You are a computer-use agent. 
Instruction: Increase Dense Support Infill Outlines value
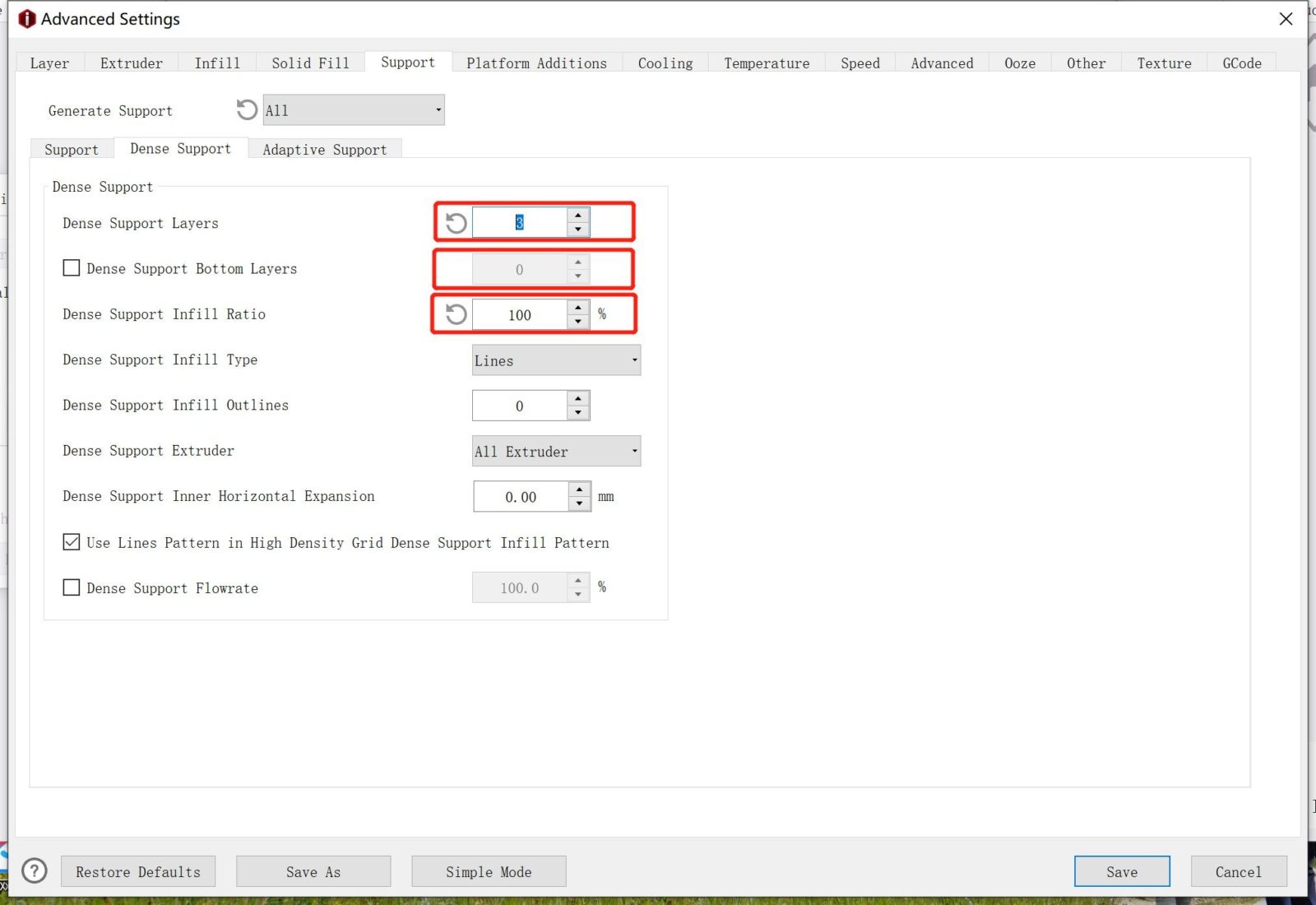578,398
